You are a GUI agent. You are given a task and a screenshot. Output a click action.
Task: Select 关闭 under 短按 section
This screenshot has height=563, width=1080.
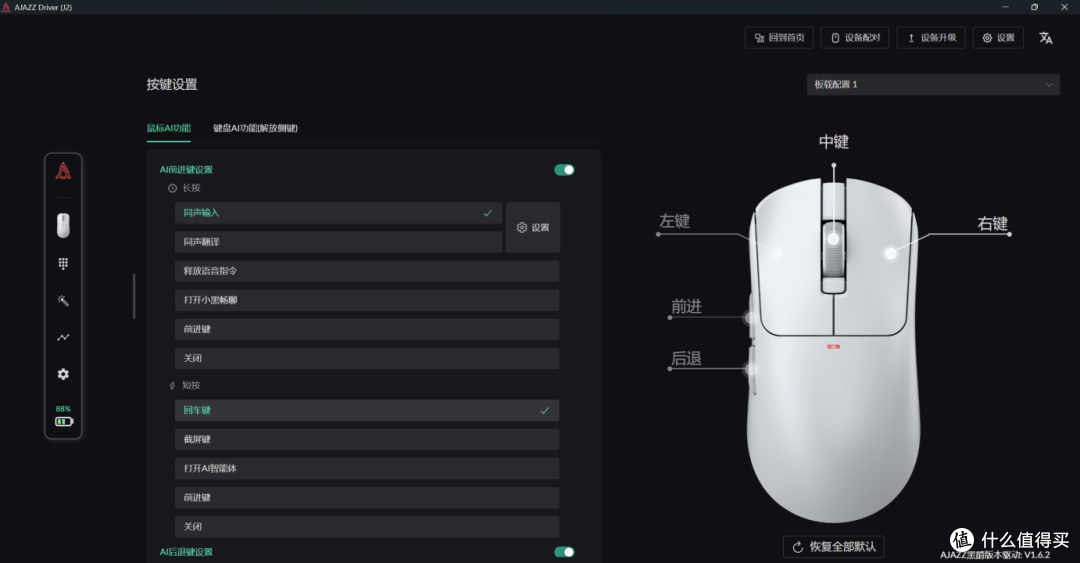pyautogui.click(x=367, y=526)
